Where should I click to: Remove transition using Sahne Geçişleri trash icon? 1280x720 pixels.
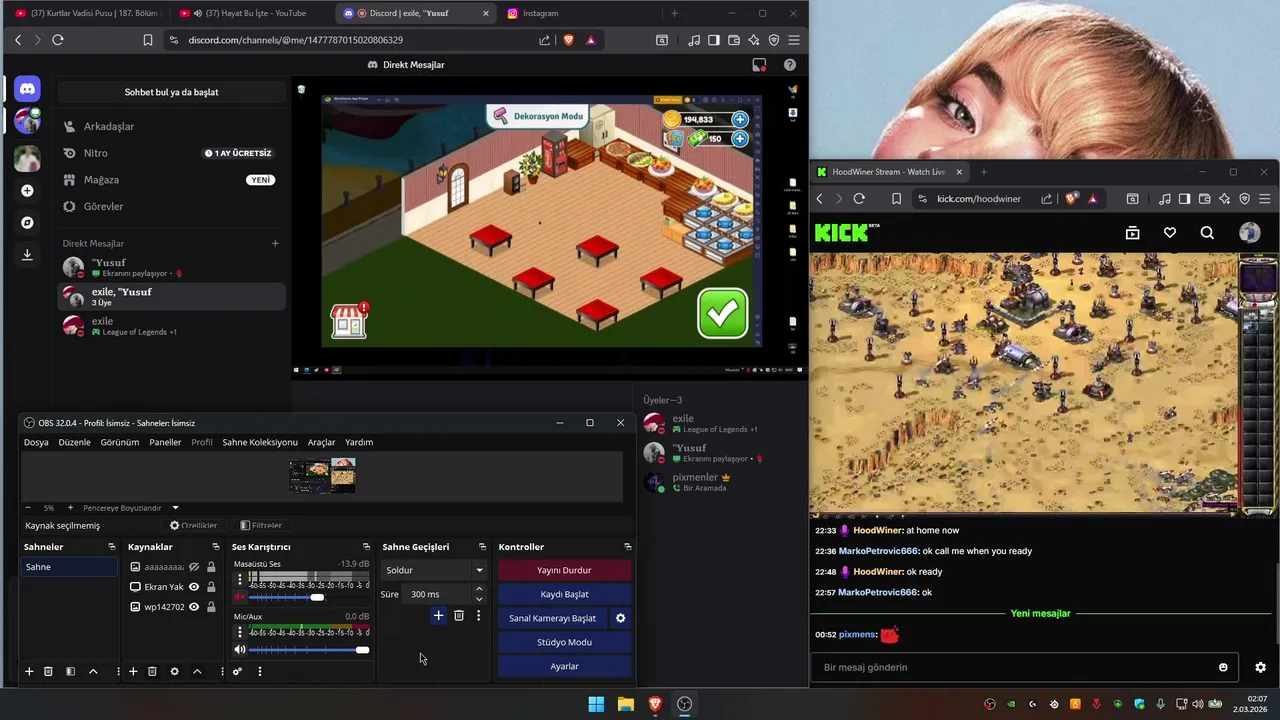point(459,616)
